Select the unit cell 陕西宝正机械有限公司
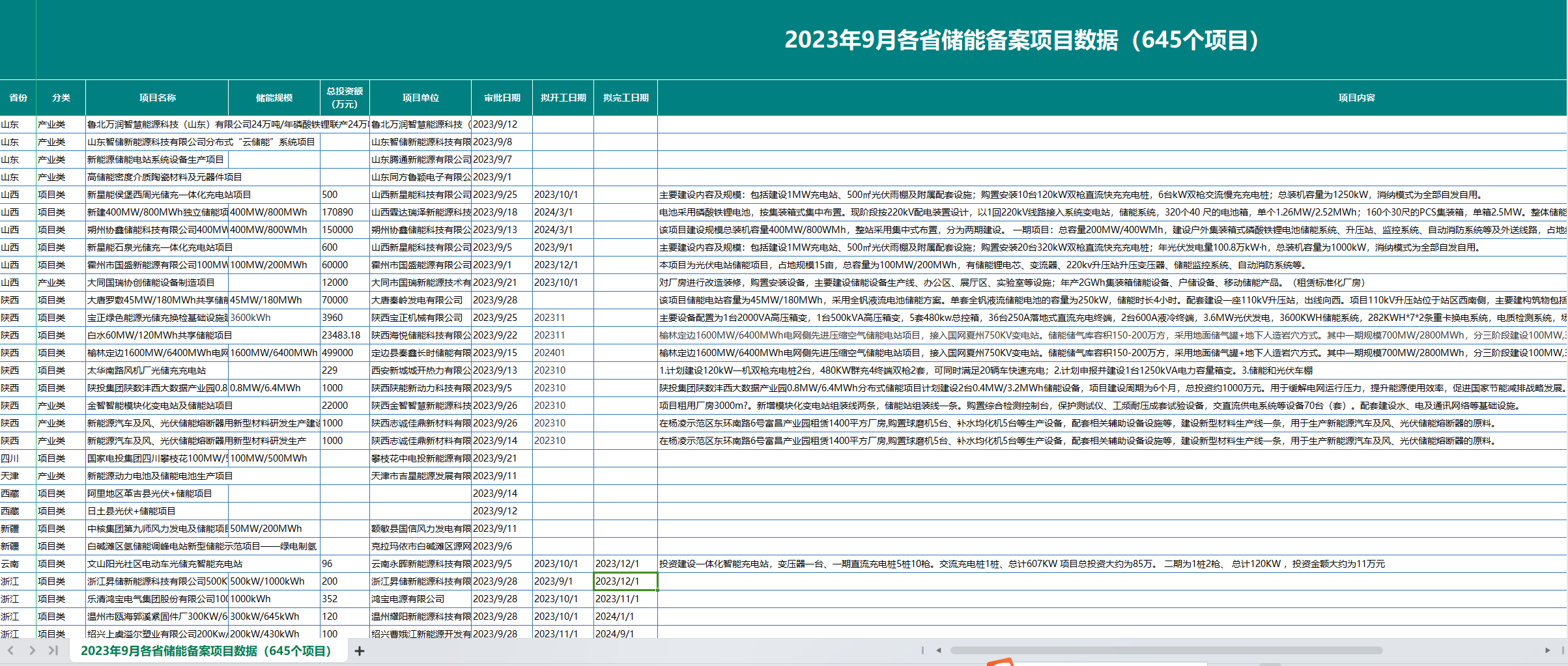 (420, 318)
